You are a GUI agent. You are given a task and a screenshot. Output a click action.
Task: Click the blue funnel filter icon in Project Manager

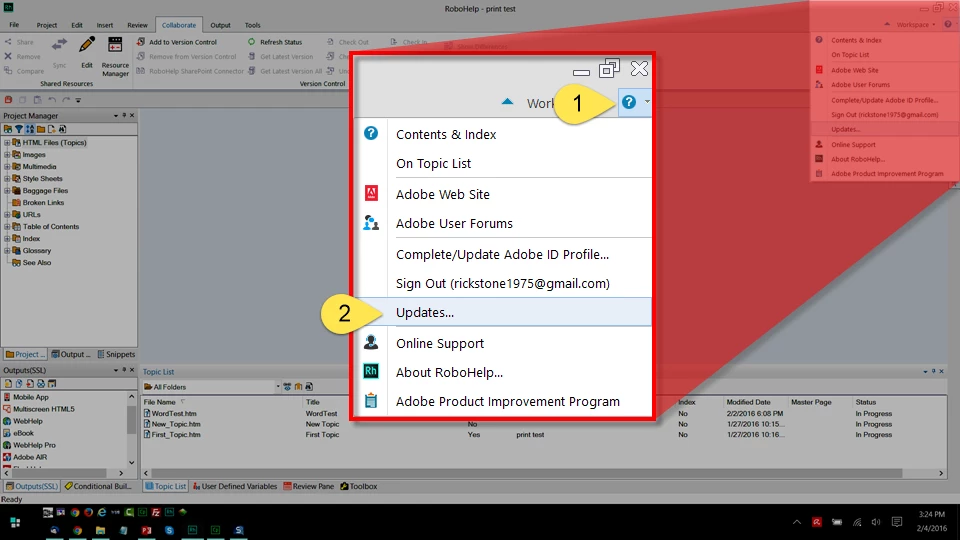pos(19,129)
